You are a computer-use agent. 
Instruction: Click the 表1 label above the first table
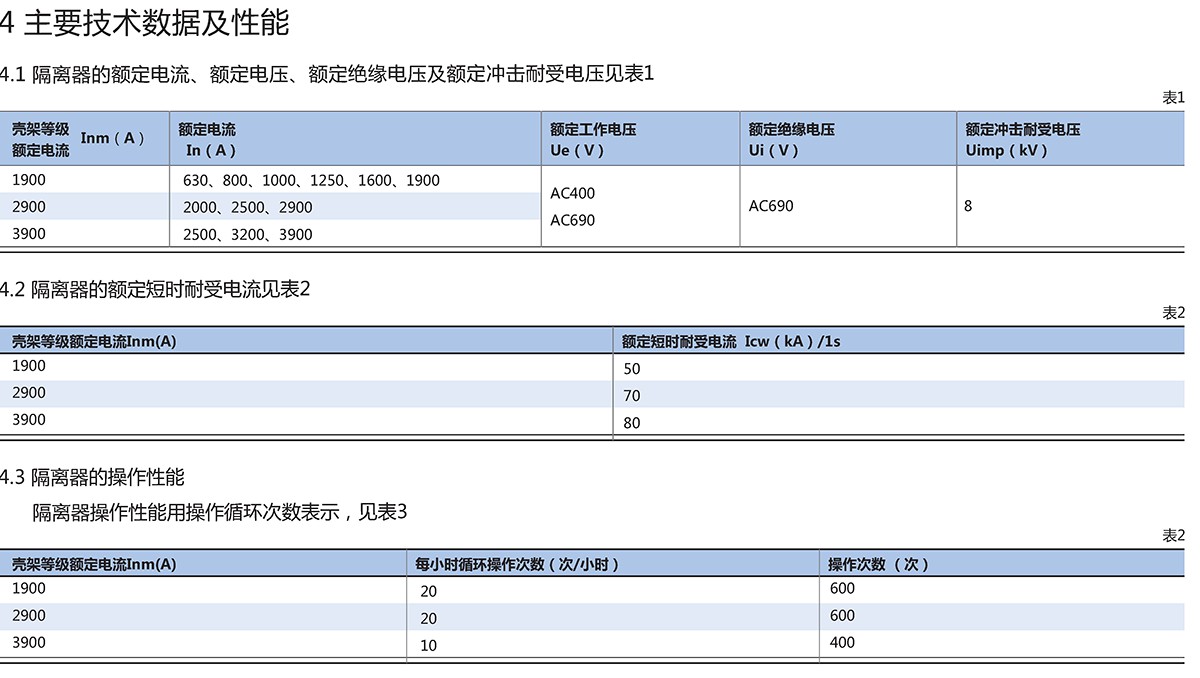pyautogui.click(x=1172, y=97)
